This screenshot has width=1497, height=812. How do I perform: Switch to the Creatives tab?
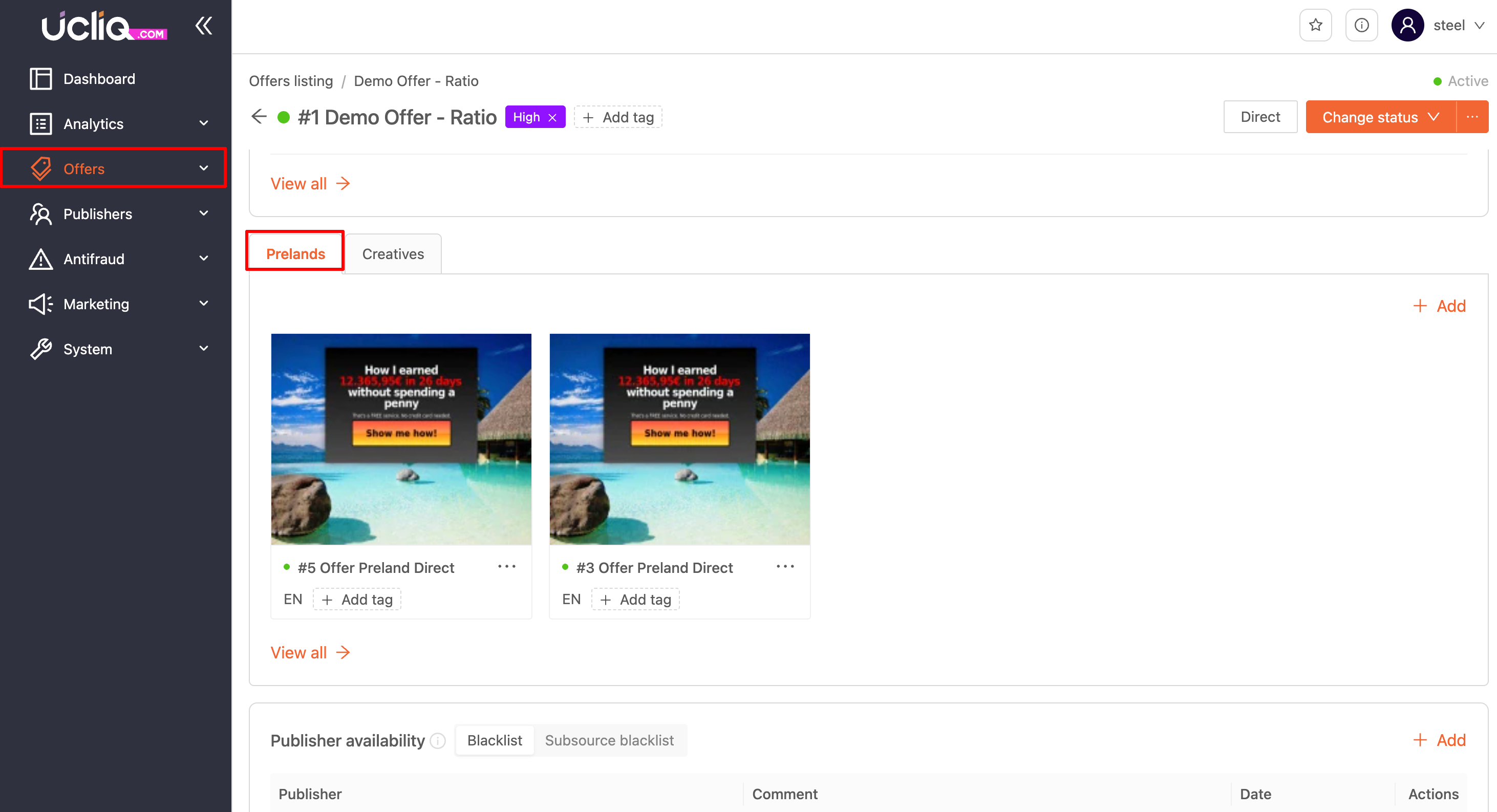click(393, 254)
